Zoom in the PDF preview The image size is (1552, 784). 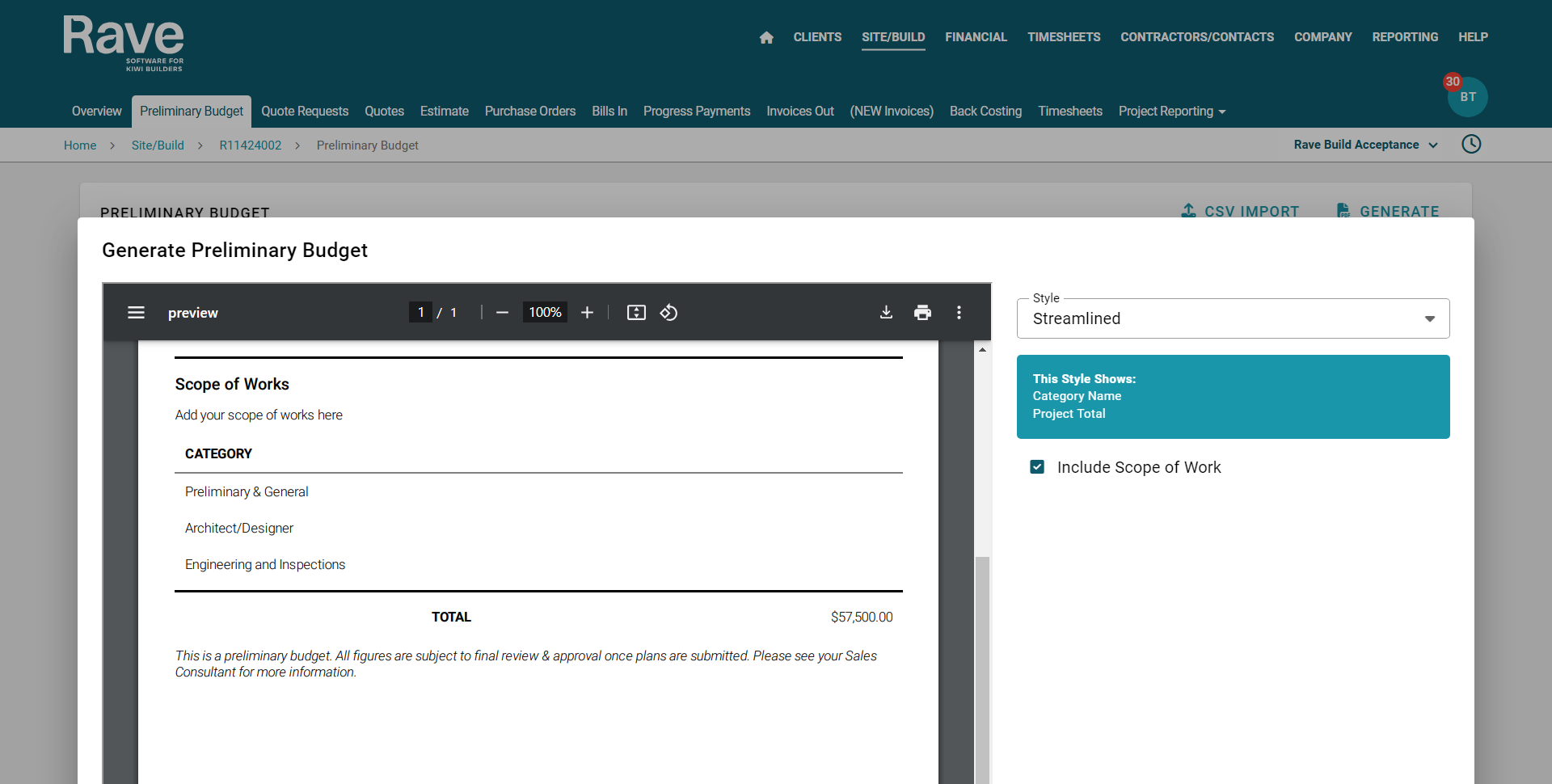click(587, 313)
